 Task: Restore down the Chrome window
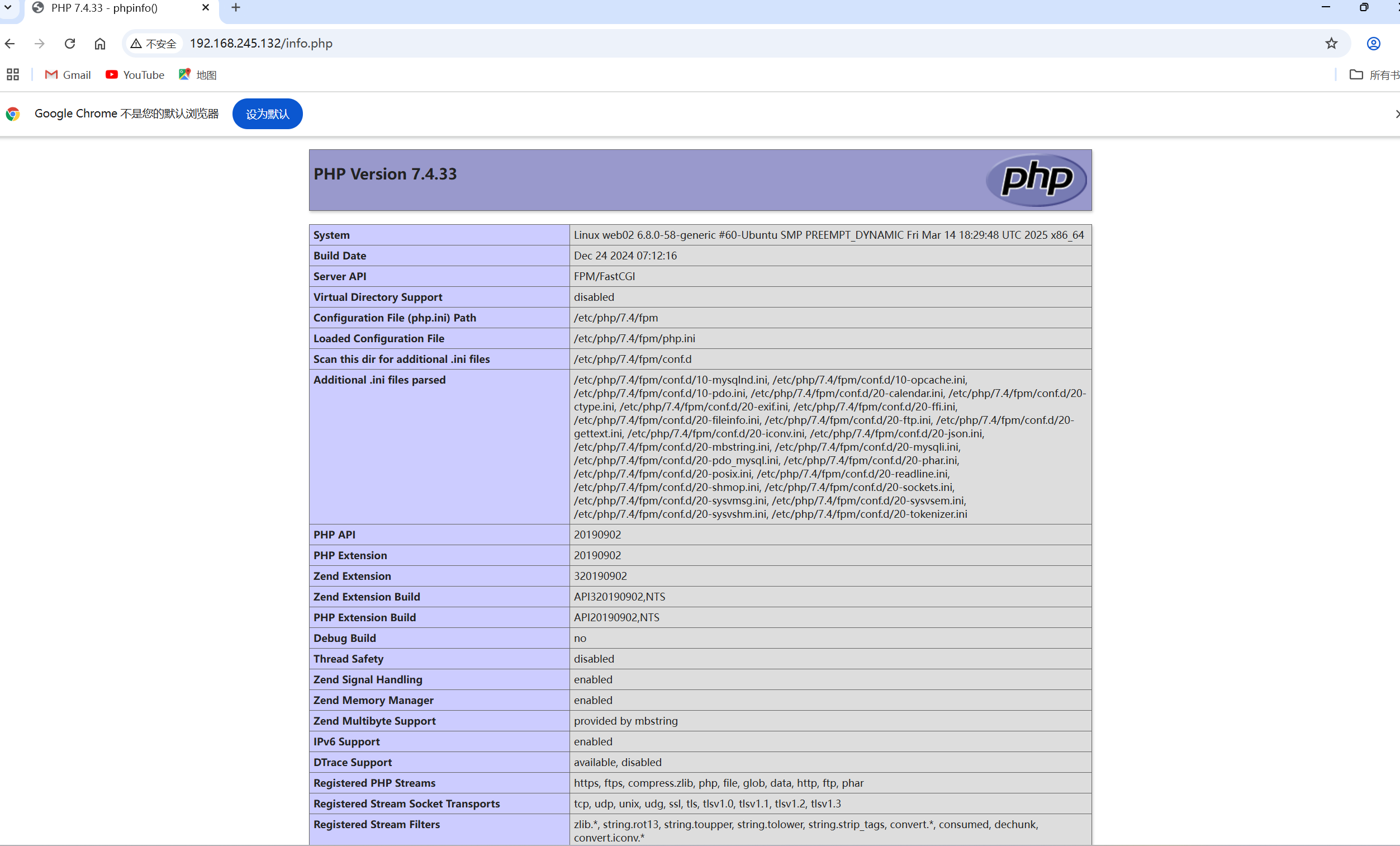coord(1364,7)
